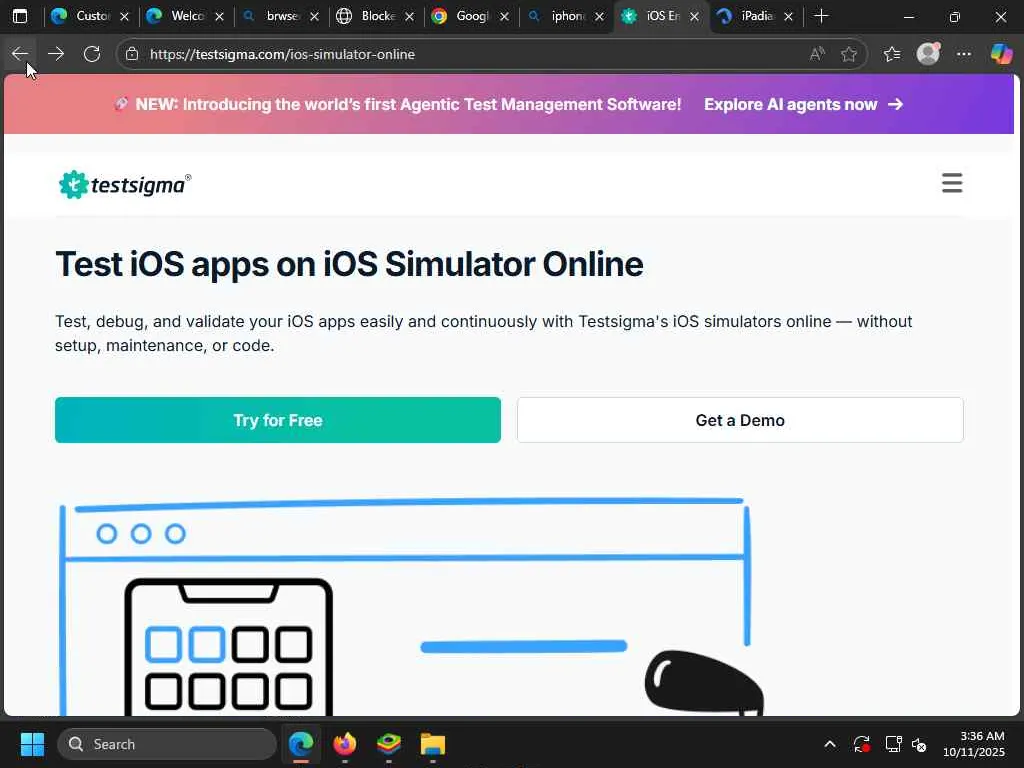The image size is (1024, 768).
Task: Reload the current page
Action: tap(92, 54)
